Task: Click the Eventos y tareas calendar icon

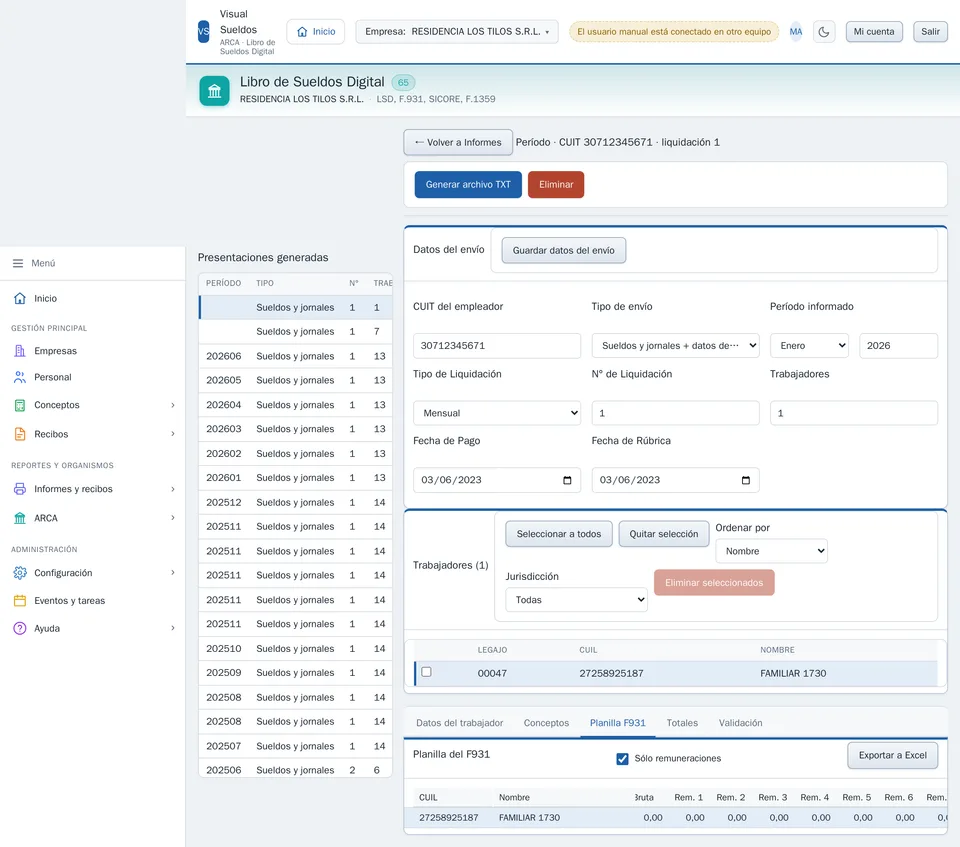Action: coord(20,601)
